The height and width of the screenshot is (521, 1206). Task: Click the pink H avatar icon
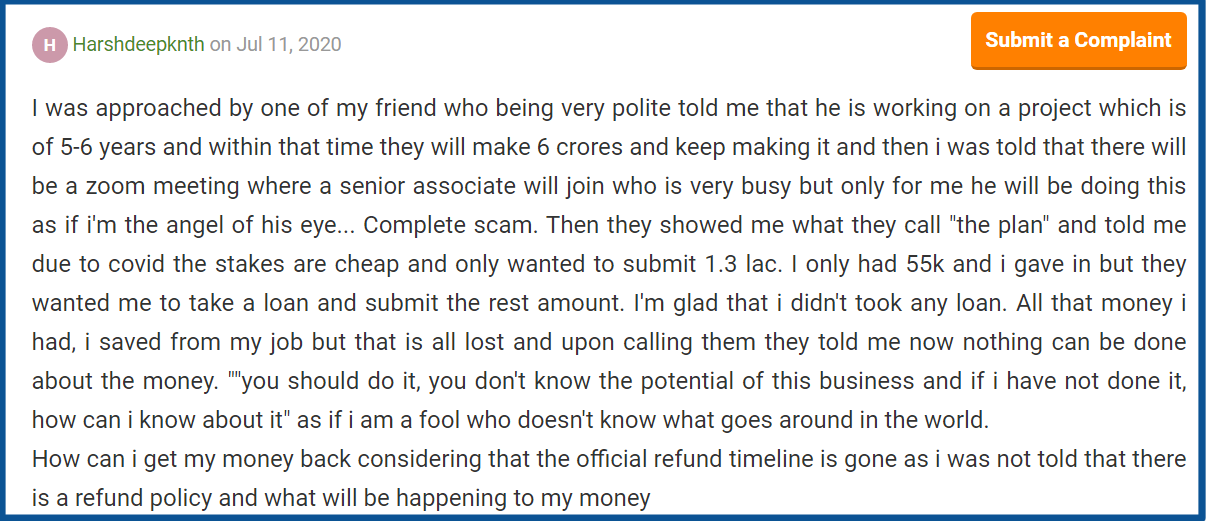49,45
